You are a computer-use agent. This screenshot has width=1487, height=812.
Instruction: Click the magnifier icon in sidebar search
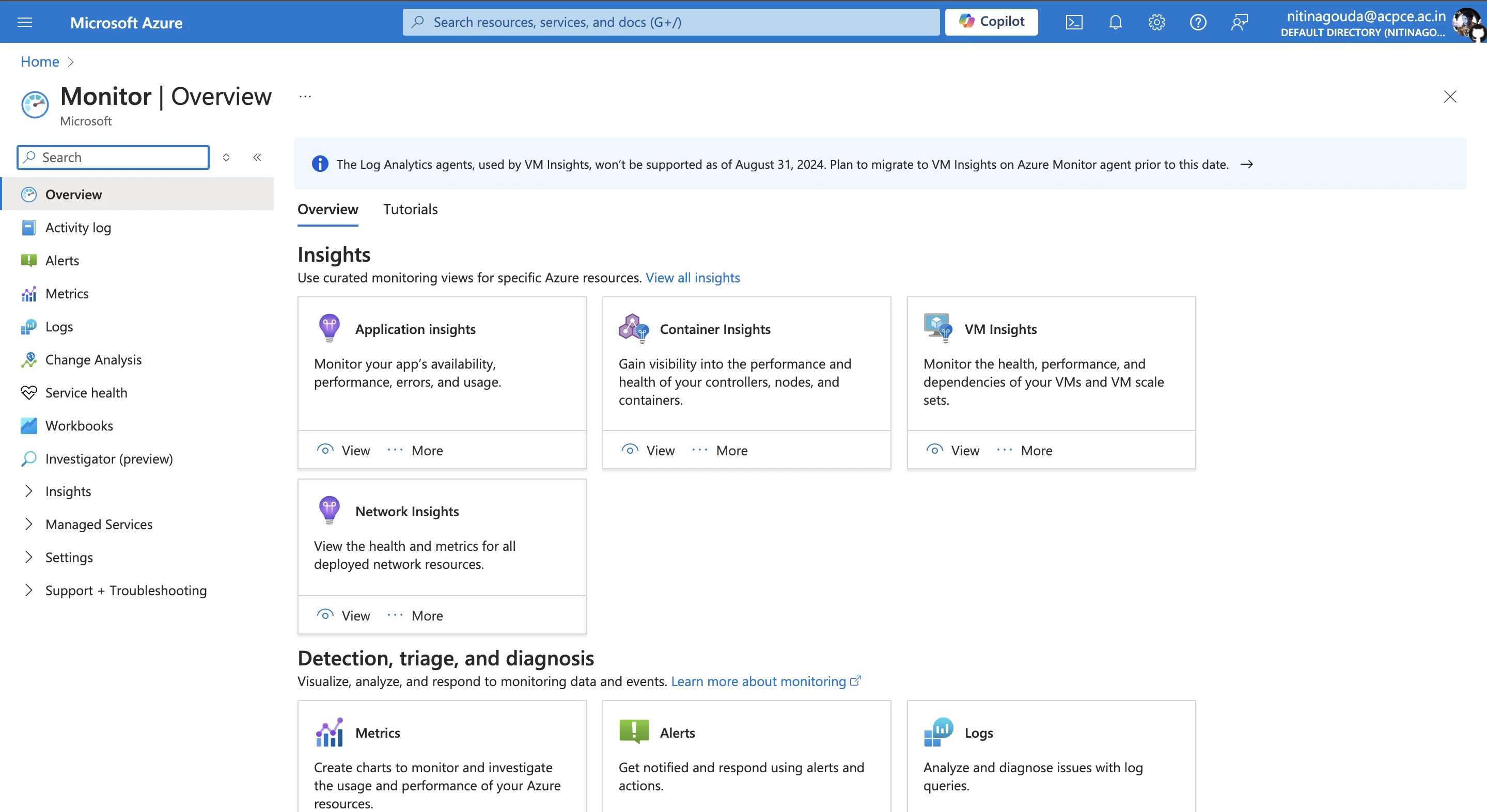[30, 157]
